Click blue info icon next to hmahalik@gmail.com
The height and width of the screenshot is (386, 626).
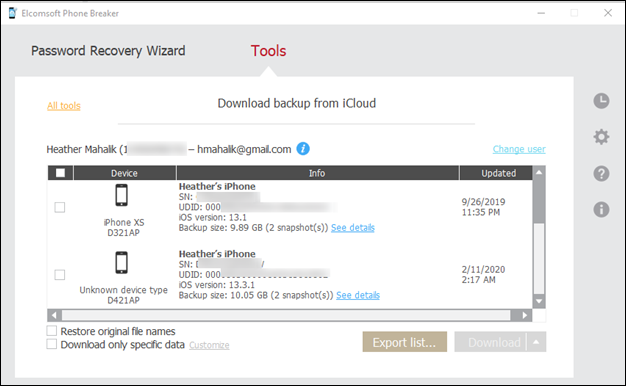point(303,148)
